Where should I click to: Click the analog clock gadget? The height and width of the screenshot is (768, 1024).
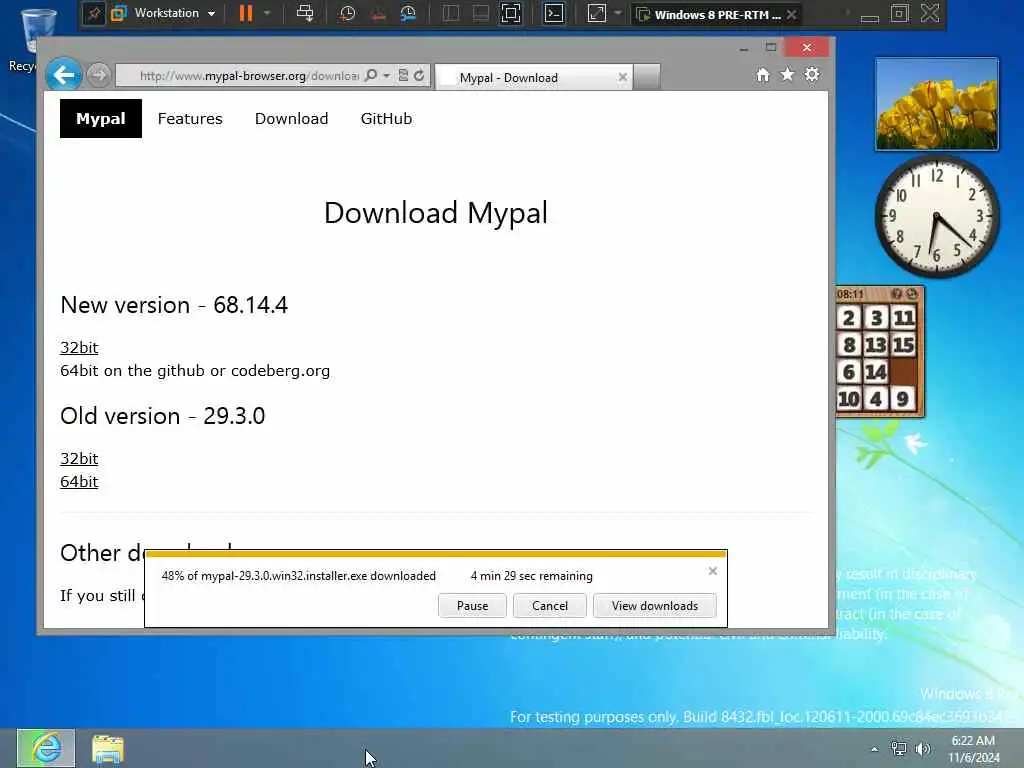pyautogui.click(x=936, y=216)
